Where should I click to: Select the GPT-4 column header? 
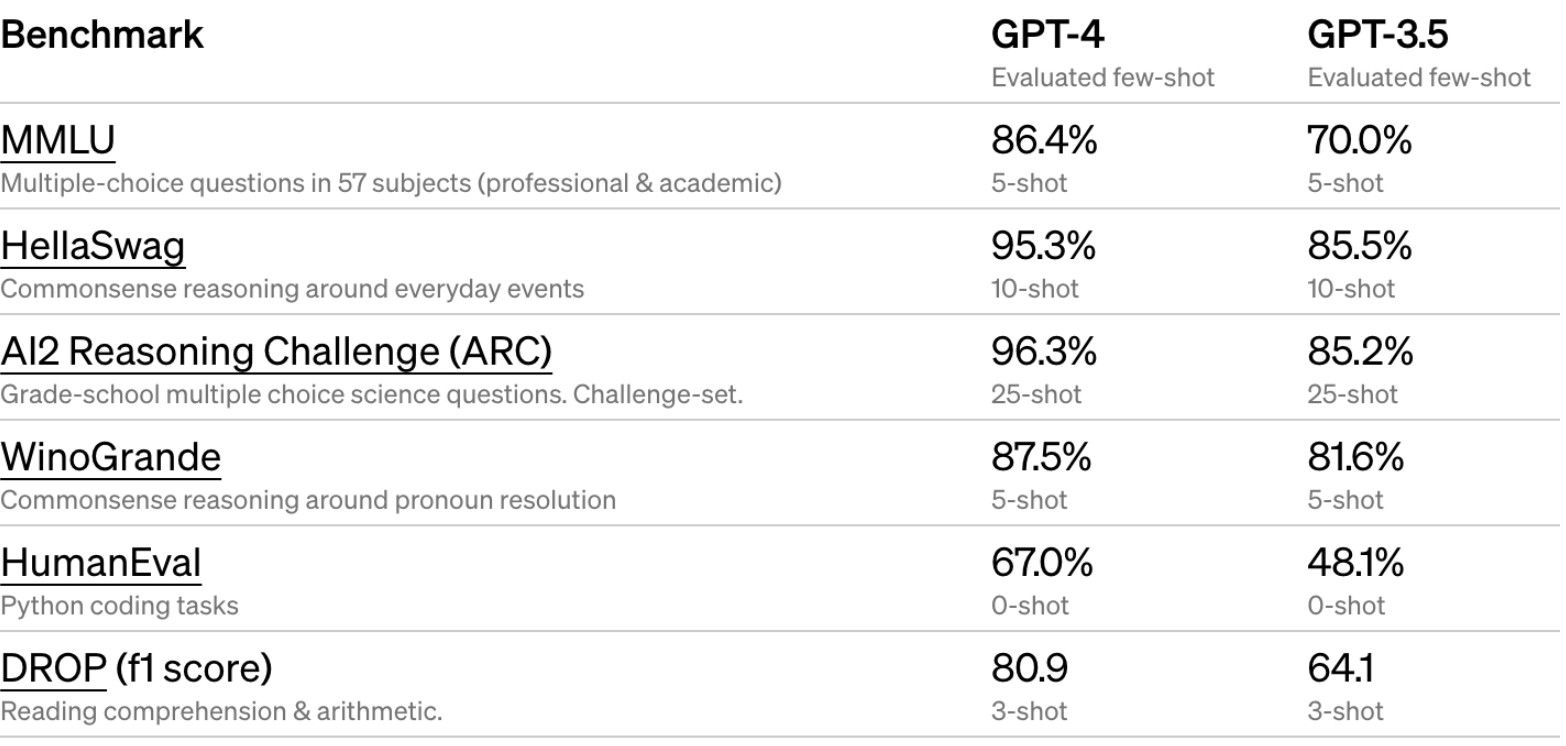tap(1048, 34)
